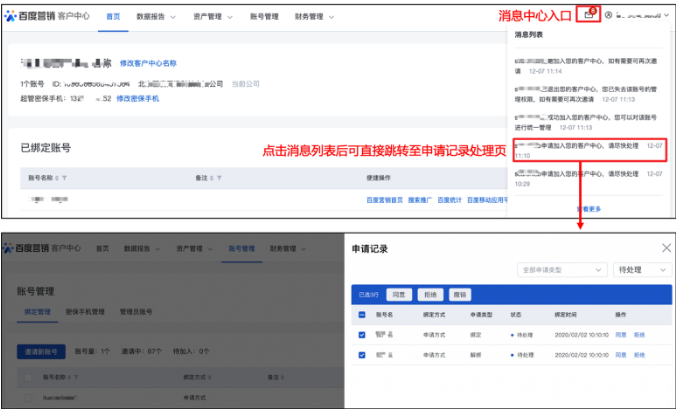
Task: Click the bulk 拒绝 button in the blue bar
Action: (x=430, y=295)
